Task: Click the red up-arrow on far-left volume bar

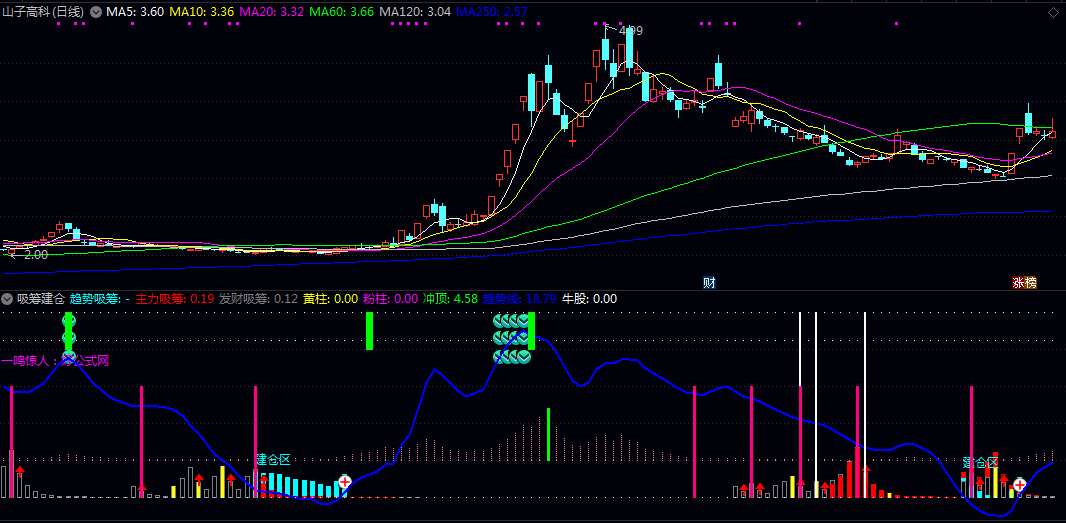Action: pyautogui.click(x=20, y=470)
